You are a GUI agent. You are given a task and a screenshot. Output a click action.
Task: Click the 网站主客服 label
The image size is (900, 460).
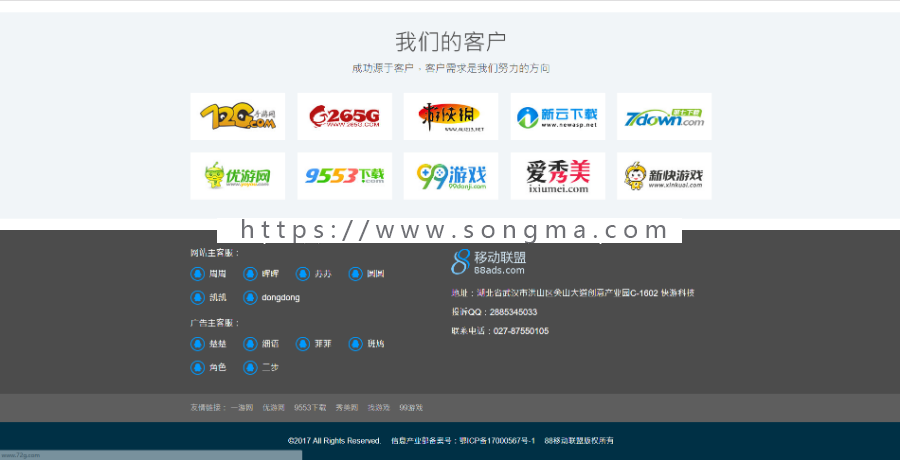click(215, 253)
